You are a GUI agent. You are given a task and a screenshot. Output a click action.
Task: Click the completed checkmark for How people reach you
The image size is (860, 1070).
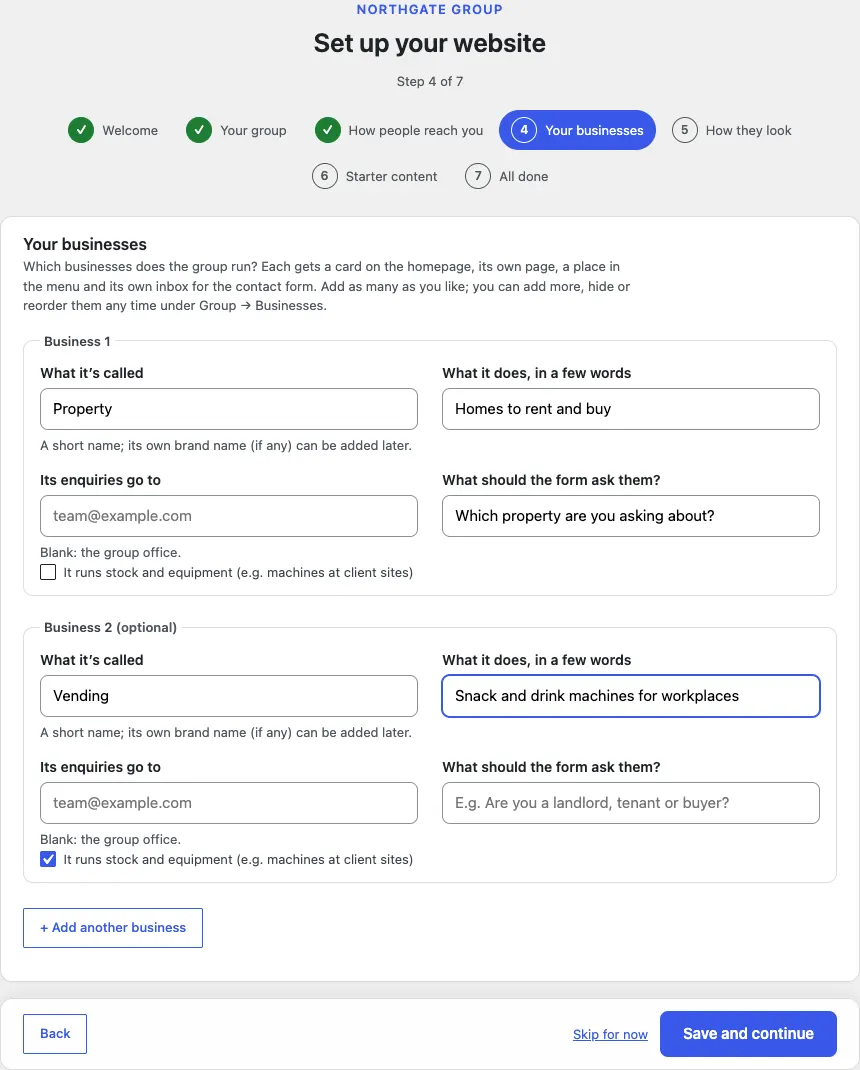point(328,130)
